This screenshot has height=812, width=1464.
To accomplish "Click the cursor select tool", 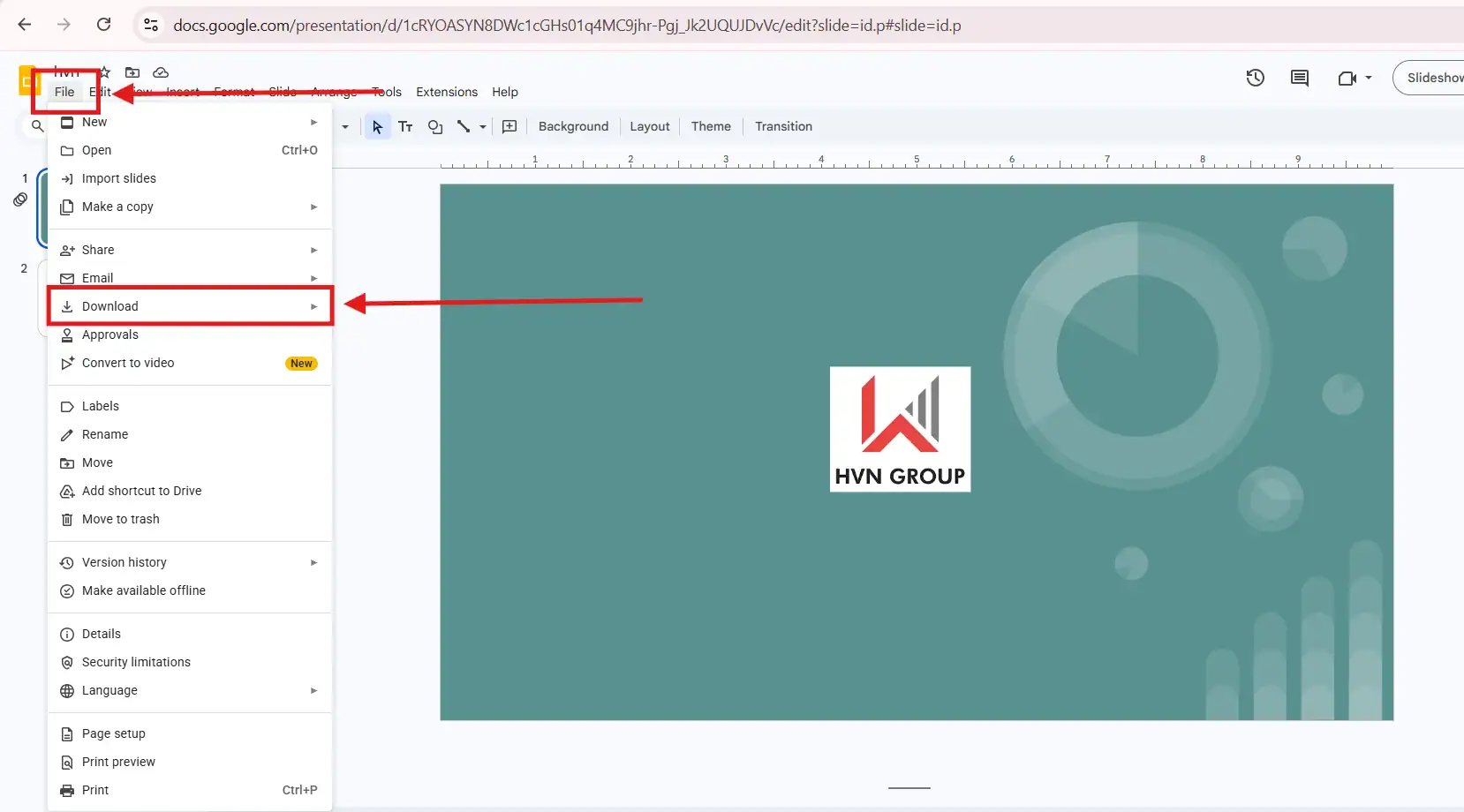I will click(377, 126).
